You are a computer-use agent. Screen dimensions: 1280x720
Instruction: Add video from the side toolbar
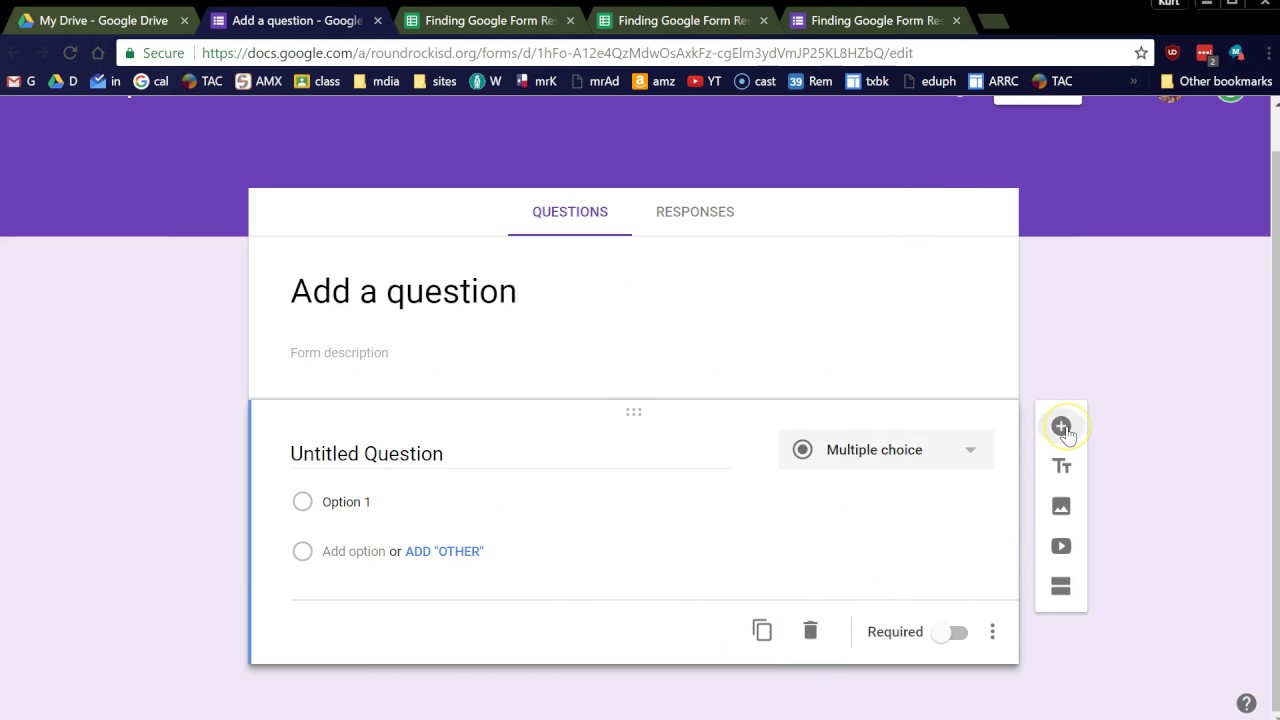(1061, 546)
